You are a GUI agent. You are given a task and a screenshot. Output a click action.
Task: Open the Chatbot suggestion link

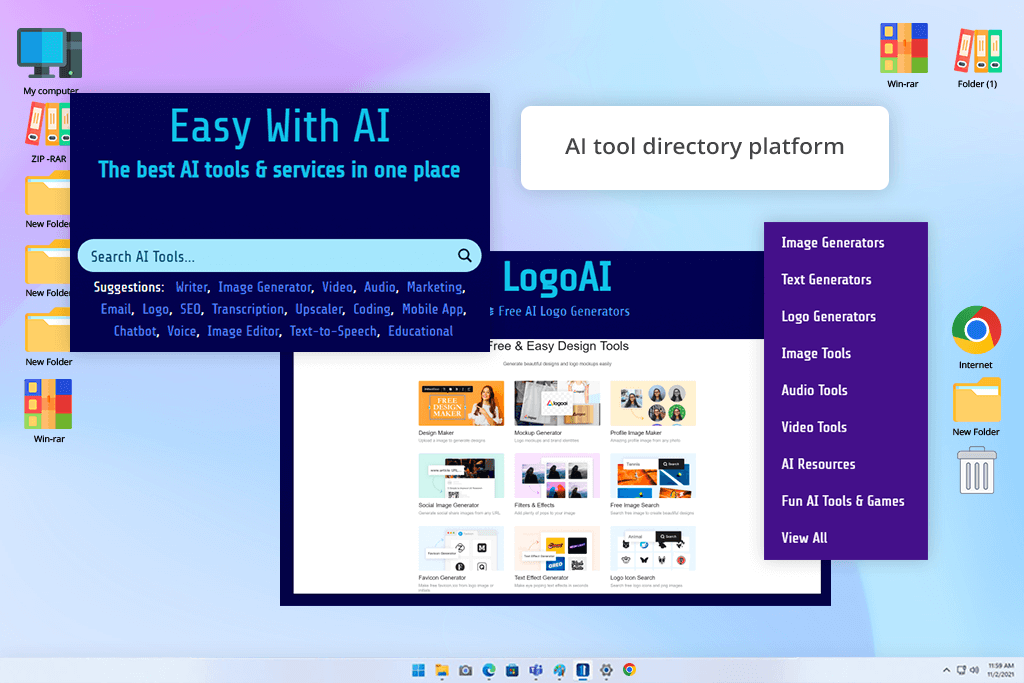[x=135, y=331]
